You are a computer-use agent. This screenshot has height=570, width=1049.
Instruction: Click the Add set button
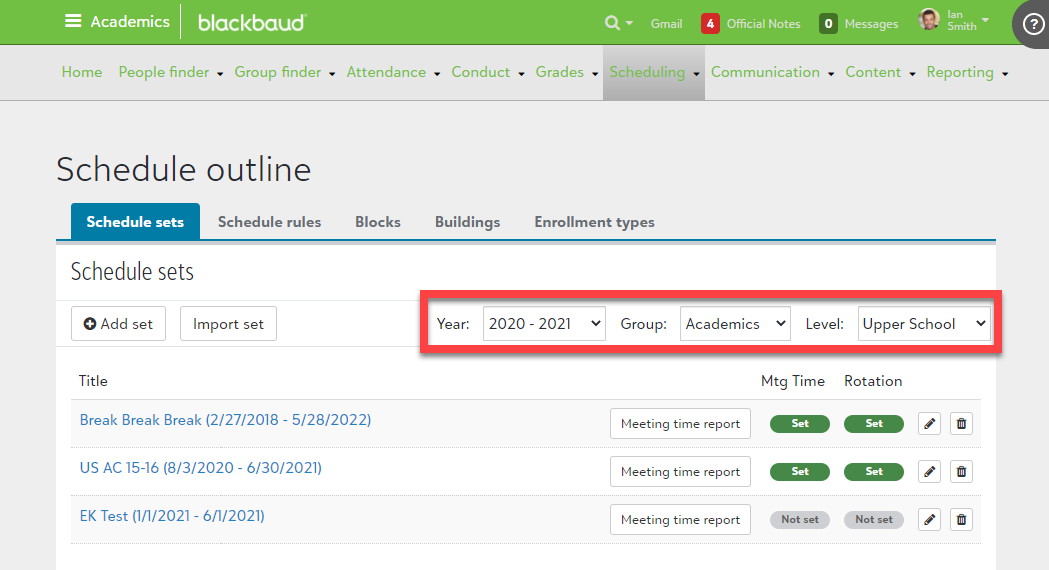click(118, 324)
